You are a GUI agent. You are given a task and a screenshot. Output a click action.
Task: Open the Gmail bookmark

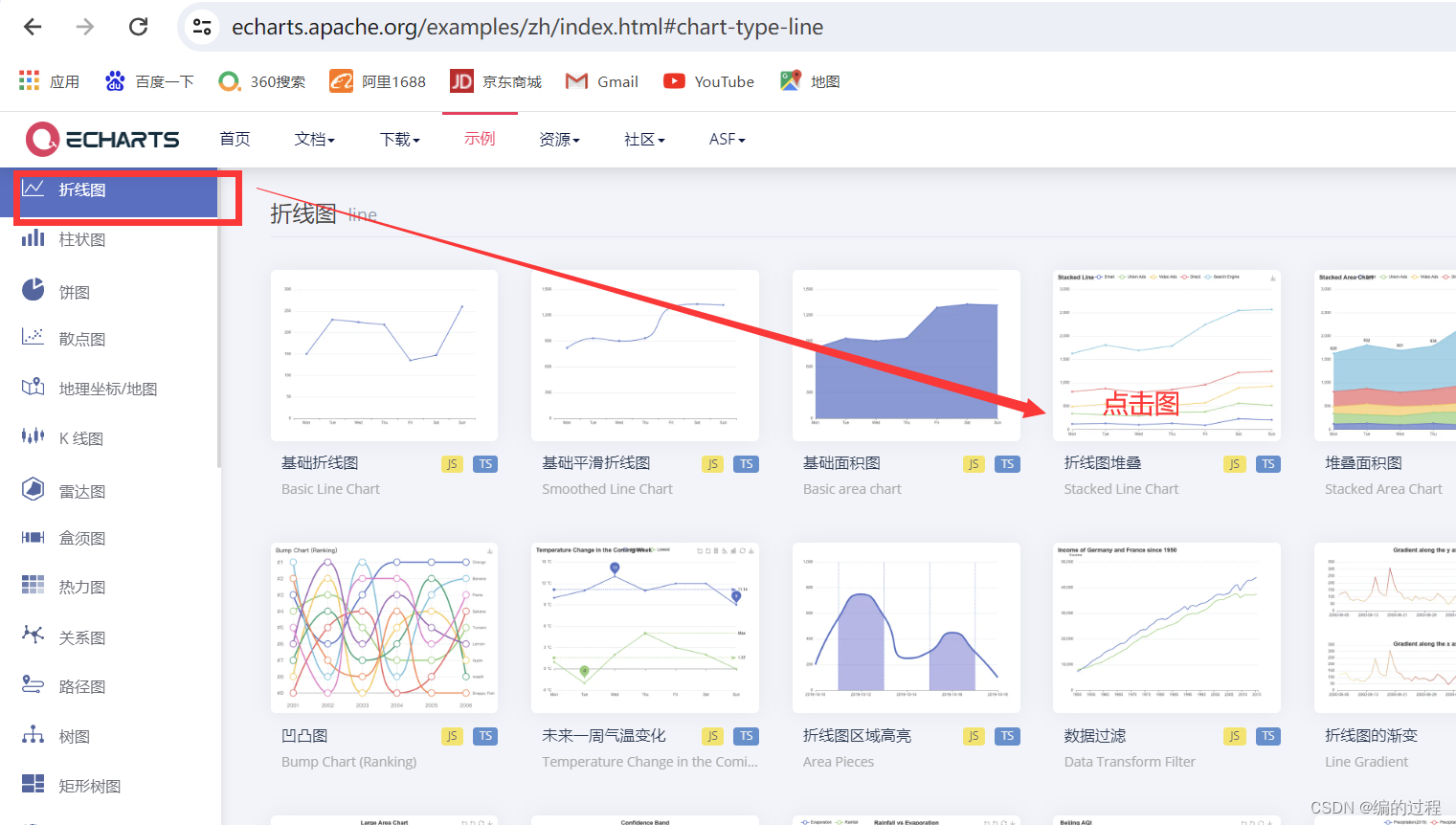[602, 81]
